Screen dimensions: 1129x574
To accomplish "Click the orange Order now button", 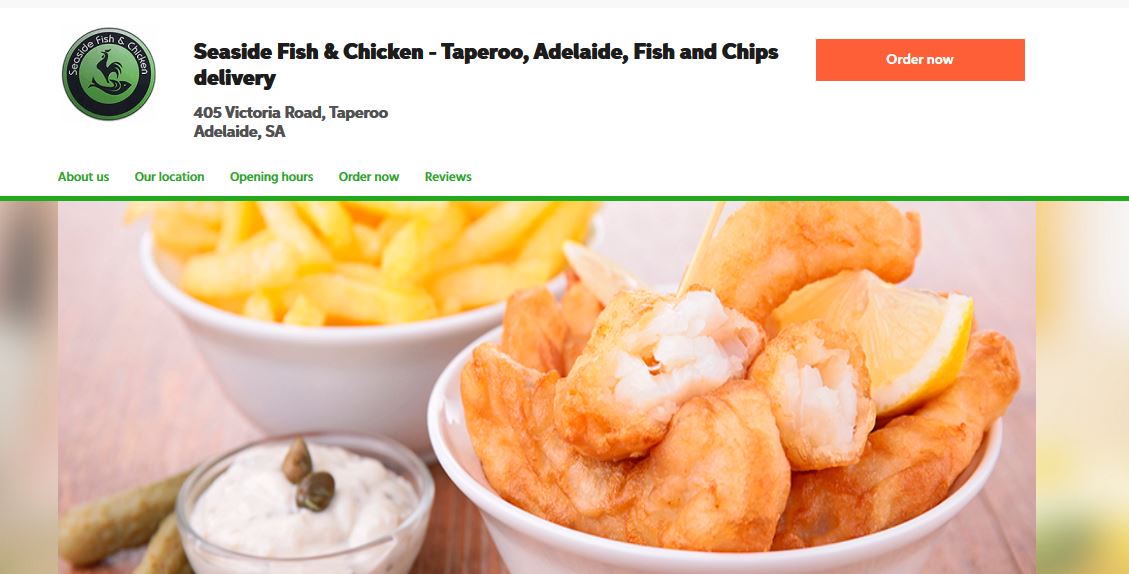I will (x=919, y=60).
